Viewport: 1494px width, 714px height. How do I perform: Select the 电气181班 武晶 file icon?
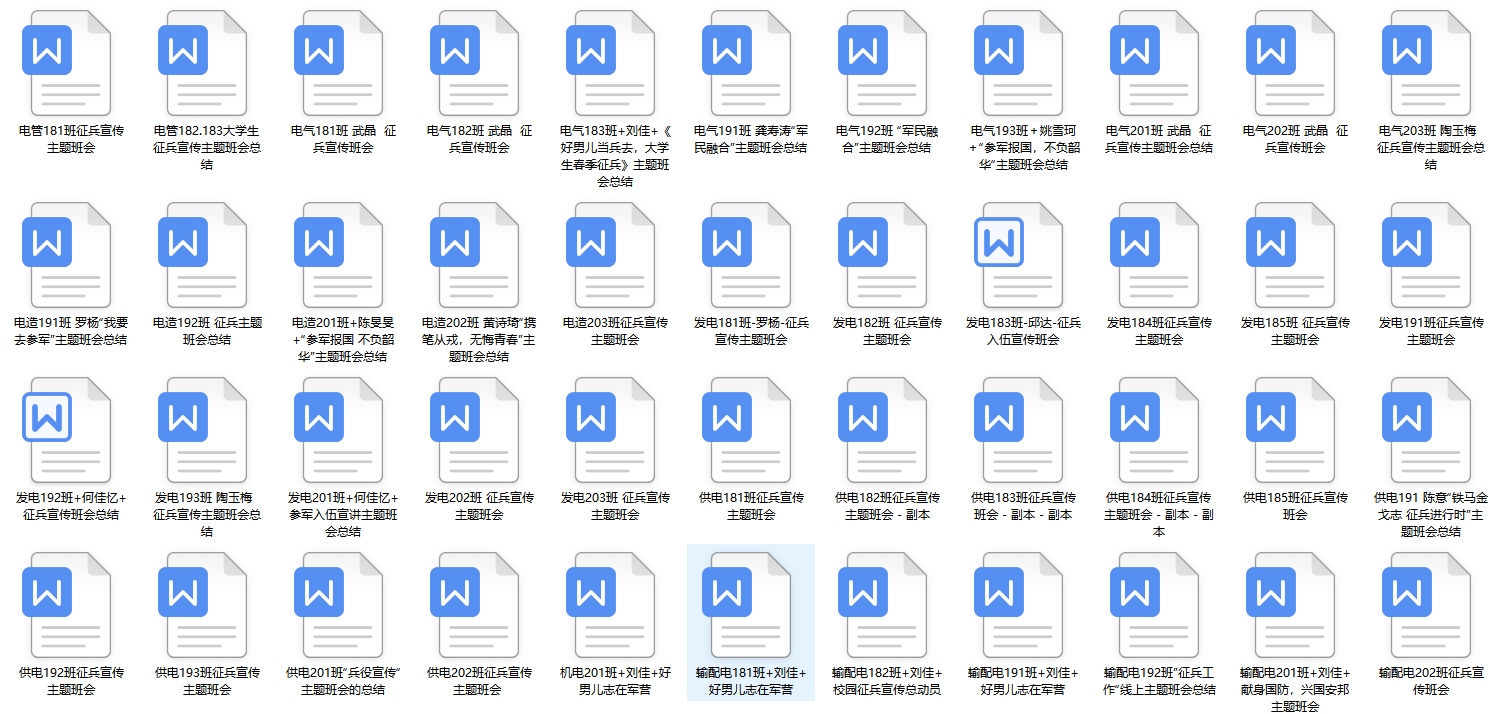(338, 63)
